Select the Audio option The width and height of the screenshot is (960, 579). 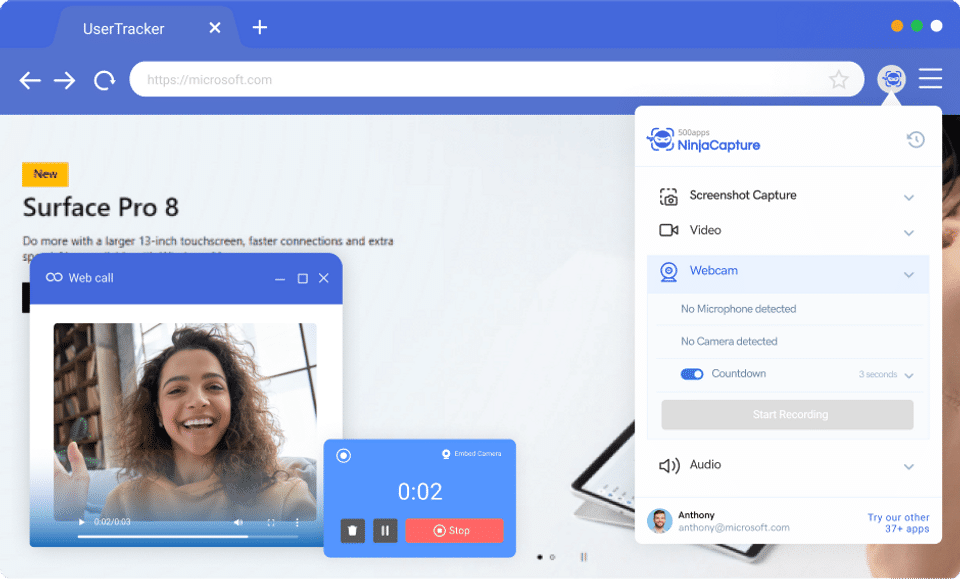pos(705,465)
